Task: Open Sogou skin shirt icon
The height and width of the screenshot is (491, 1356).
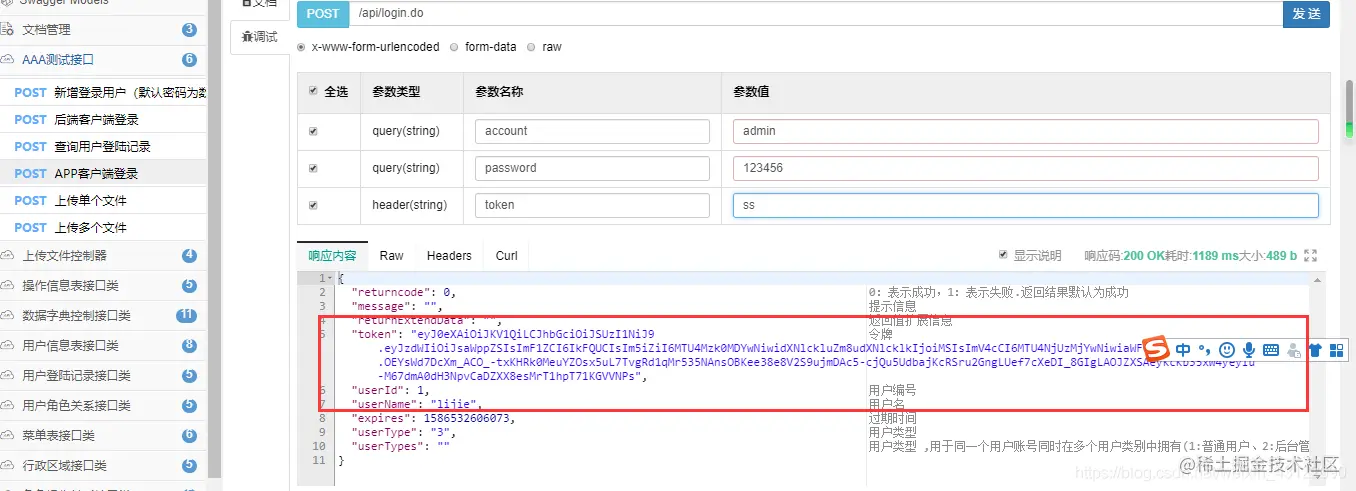Action: [x=1314, y=350]
